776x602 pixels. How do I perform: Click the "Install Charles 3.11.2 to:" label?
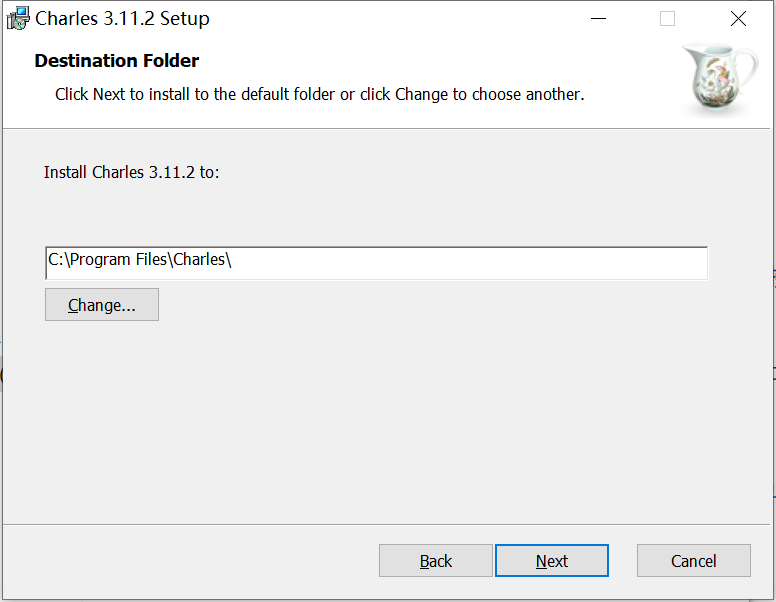tap(132, 172)
